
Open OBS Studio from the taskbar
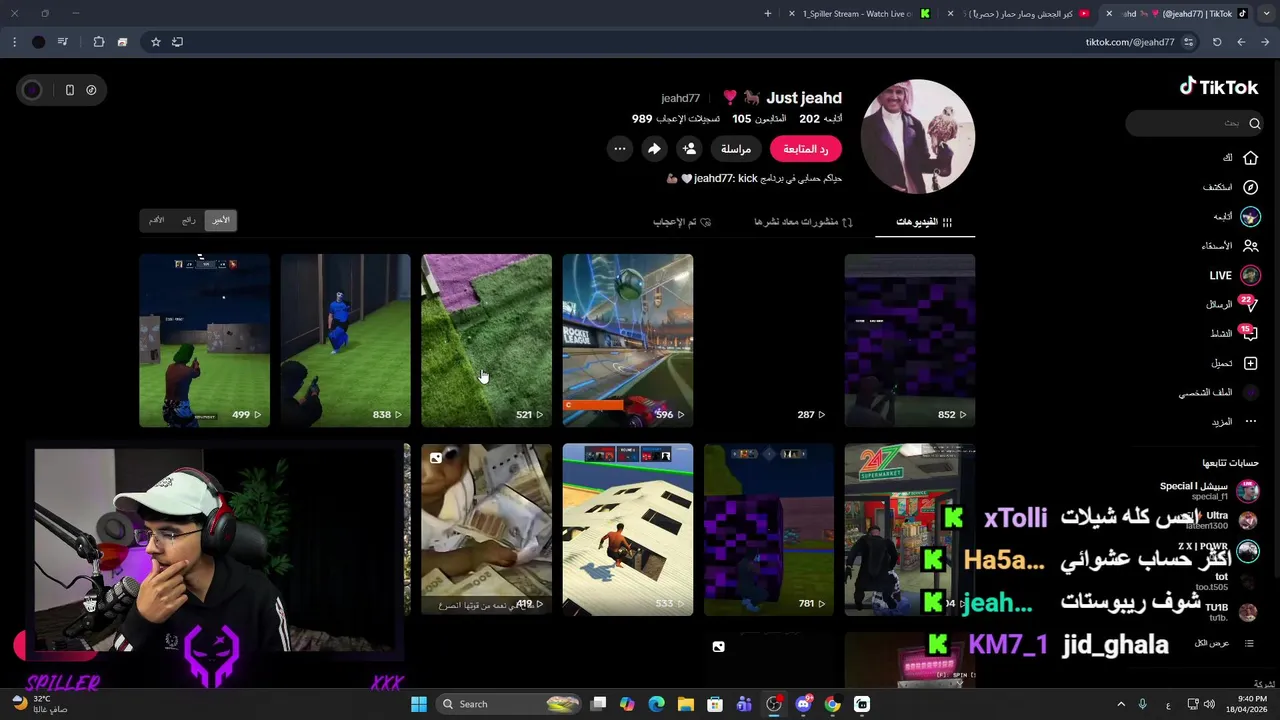pos(773,704)
